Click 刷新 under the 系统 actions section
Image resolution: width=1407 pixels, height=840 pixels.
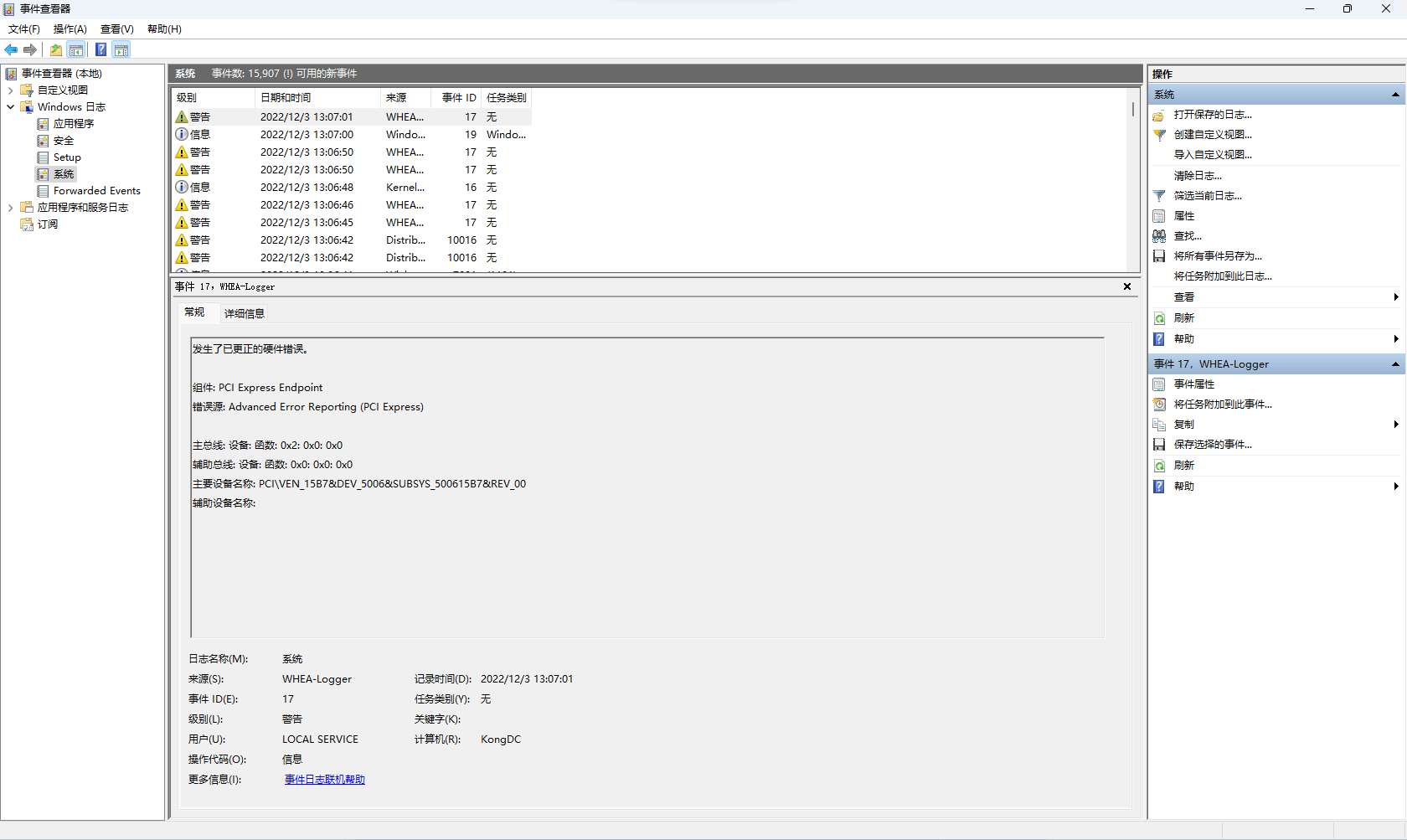1184,318
